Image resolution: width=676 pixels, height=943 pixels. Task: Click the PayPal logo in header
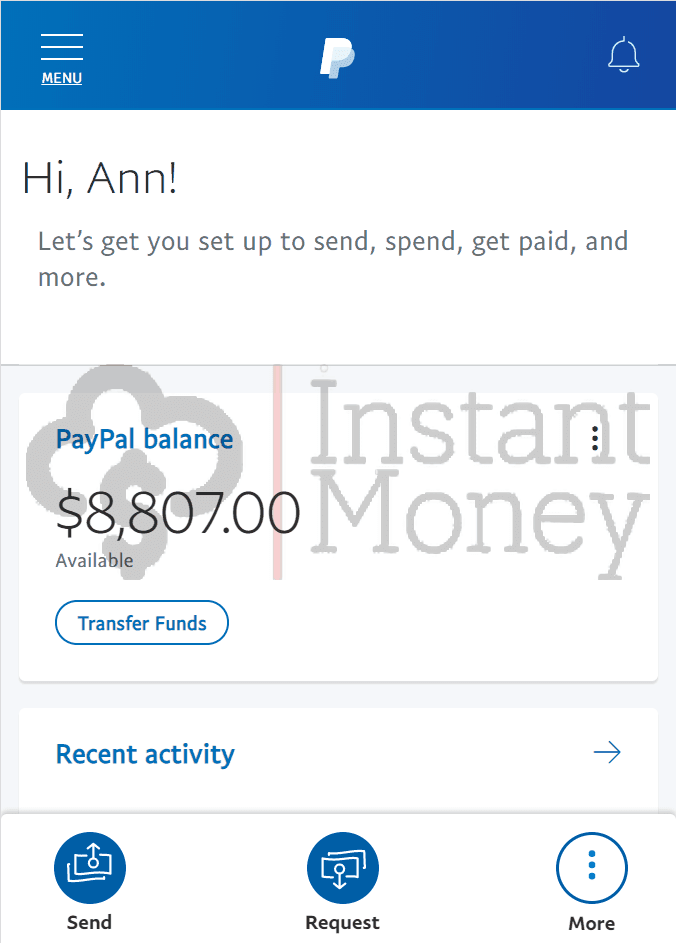click(x=337, y=58)
